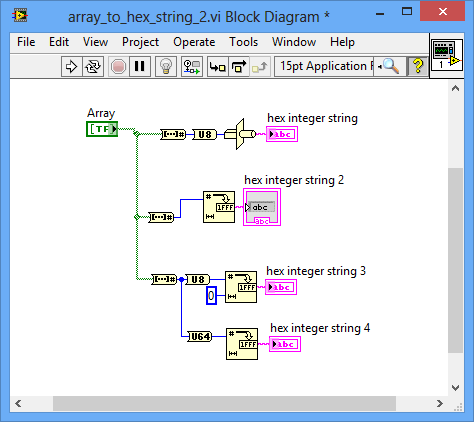Minimize the Block Diagram window

[x=380, y=14]
